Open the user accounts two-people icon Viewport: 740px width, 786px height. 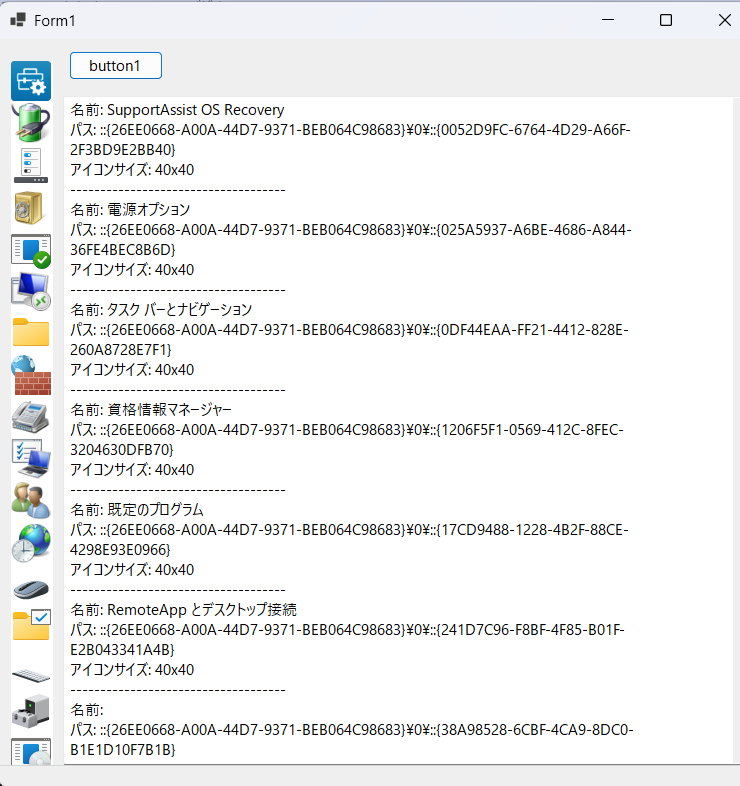pyautogui.click(x=31, y=499)
